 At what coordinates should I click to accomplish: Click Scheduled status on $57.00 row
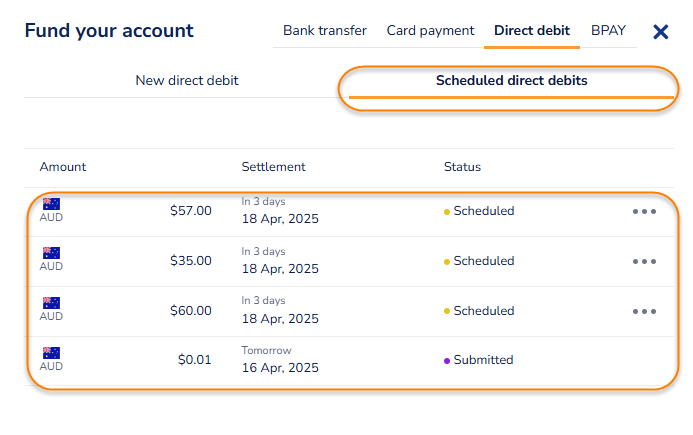pos(483,211)
